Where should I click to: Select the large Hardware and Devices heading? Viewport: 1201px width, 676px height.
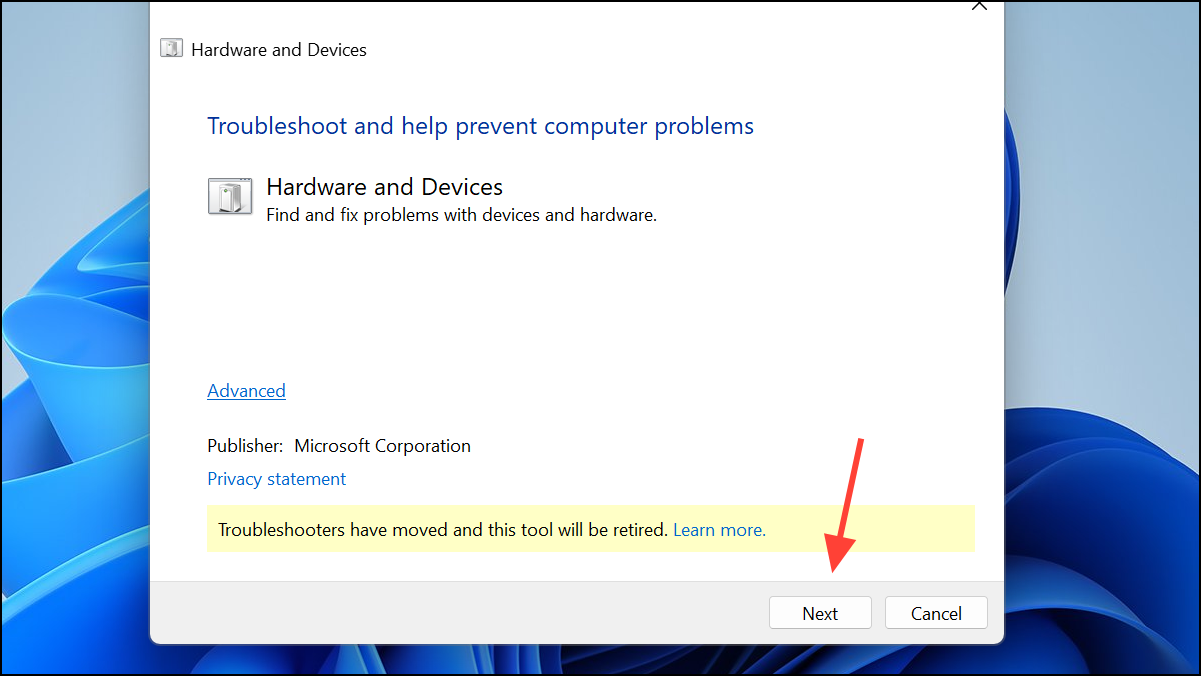pos(384,187)
